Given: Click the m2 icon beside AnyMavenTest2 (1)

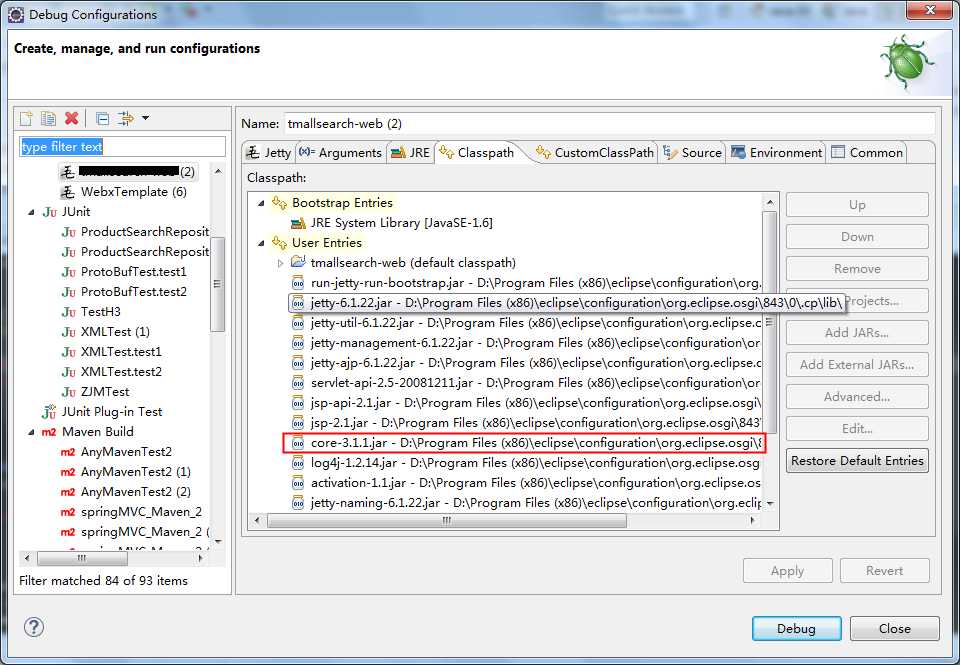Looking at the screenshot, I should (68, 472).
